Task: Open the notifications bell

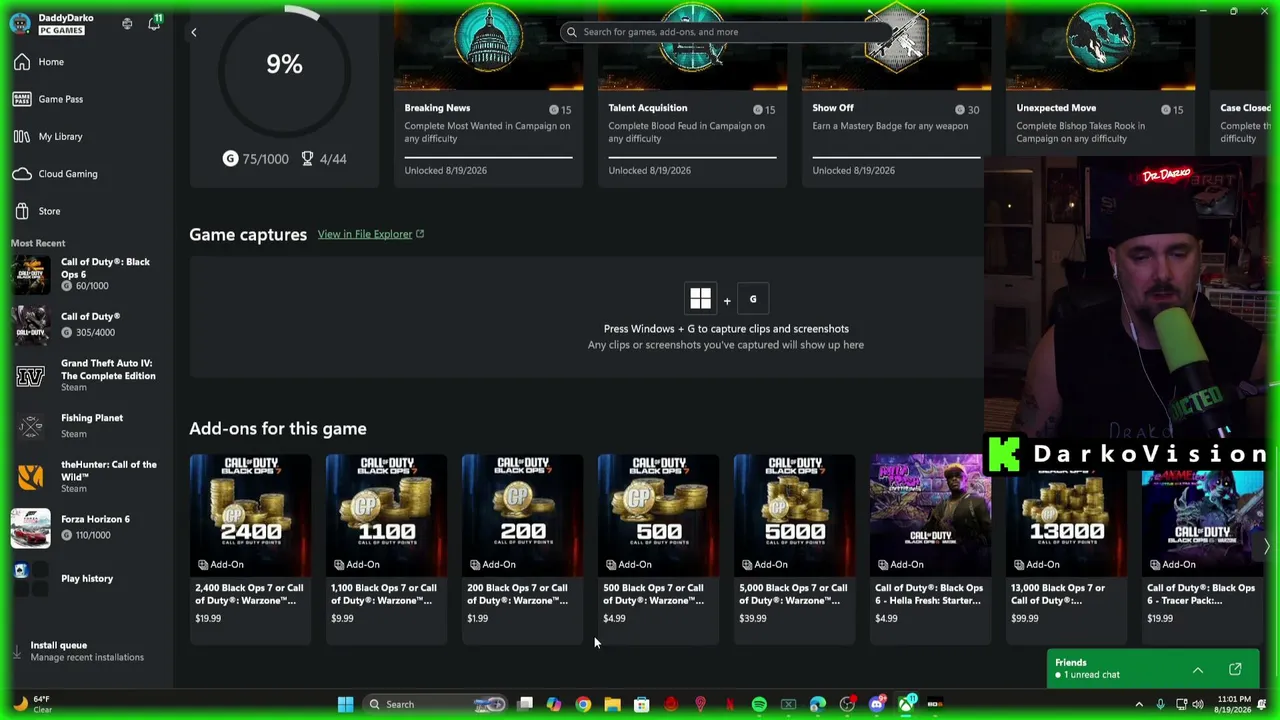Action: [154, 23]
